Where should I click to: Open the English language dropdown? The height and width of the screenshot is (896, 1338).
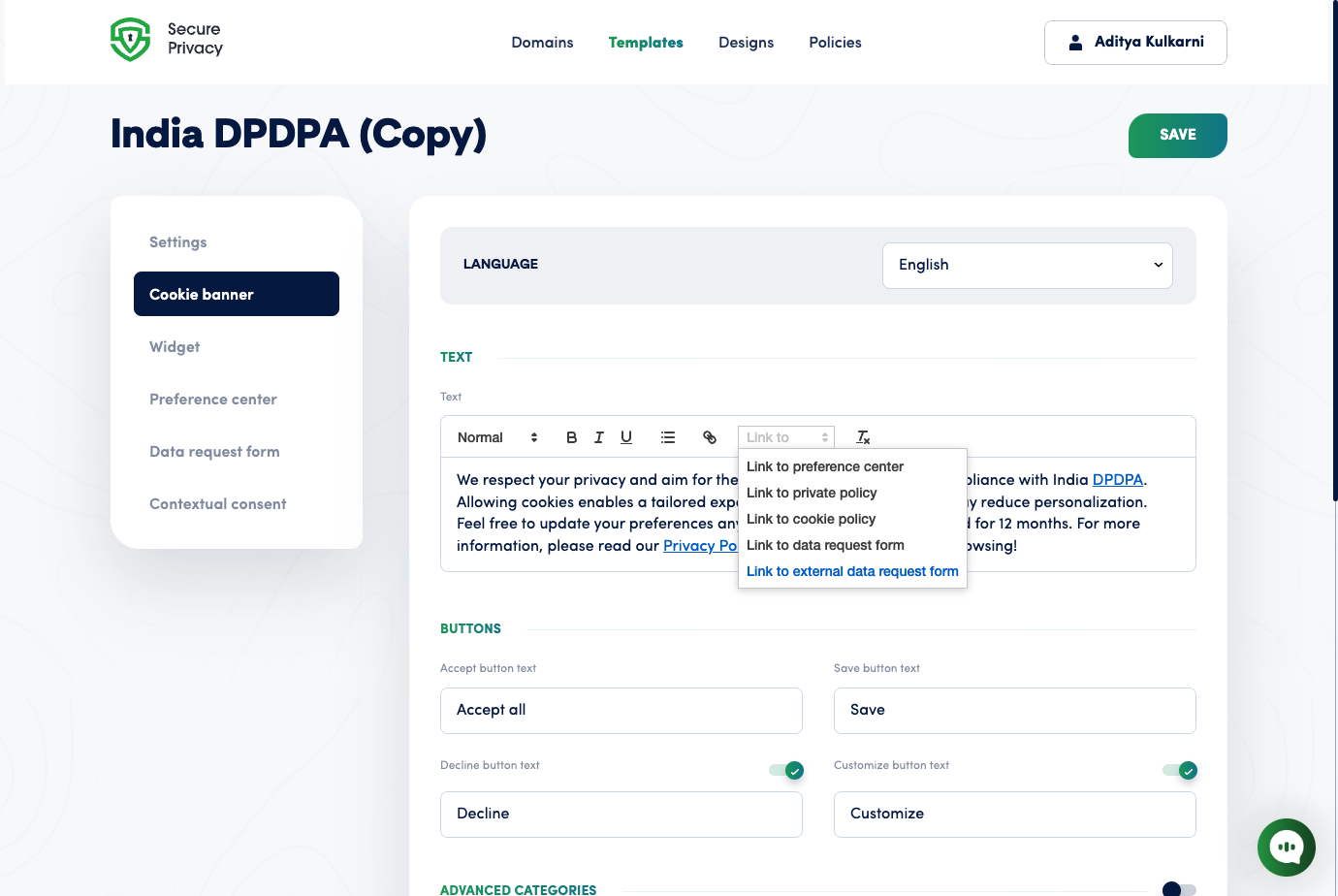[1027, 265]
